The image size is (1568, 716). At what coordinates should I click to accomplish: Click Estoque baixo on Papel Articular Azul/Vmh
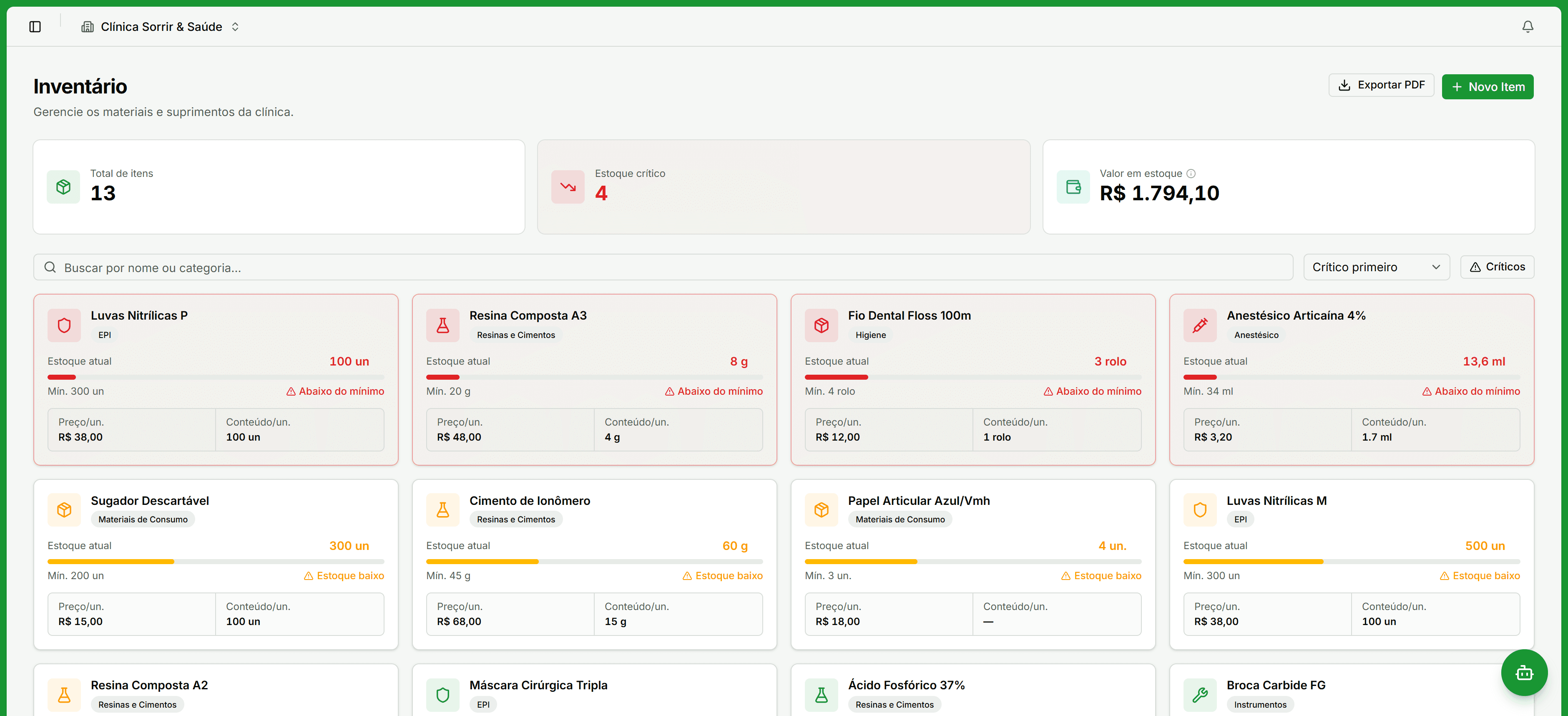(x=1101, y=576)
